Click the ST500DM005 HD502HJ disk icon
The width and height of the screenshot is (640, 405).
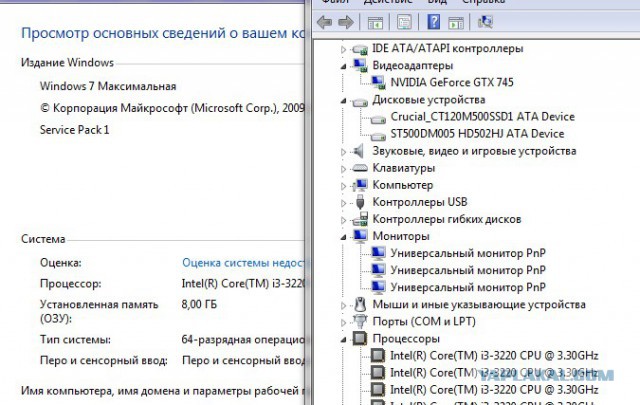(378, 136)
